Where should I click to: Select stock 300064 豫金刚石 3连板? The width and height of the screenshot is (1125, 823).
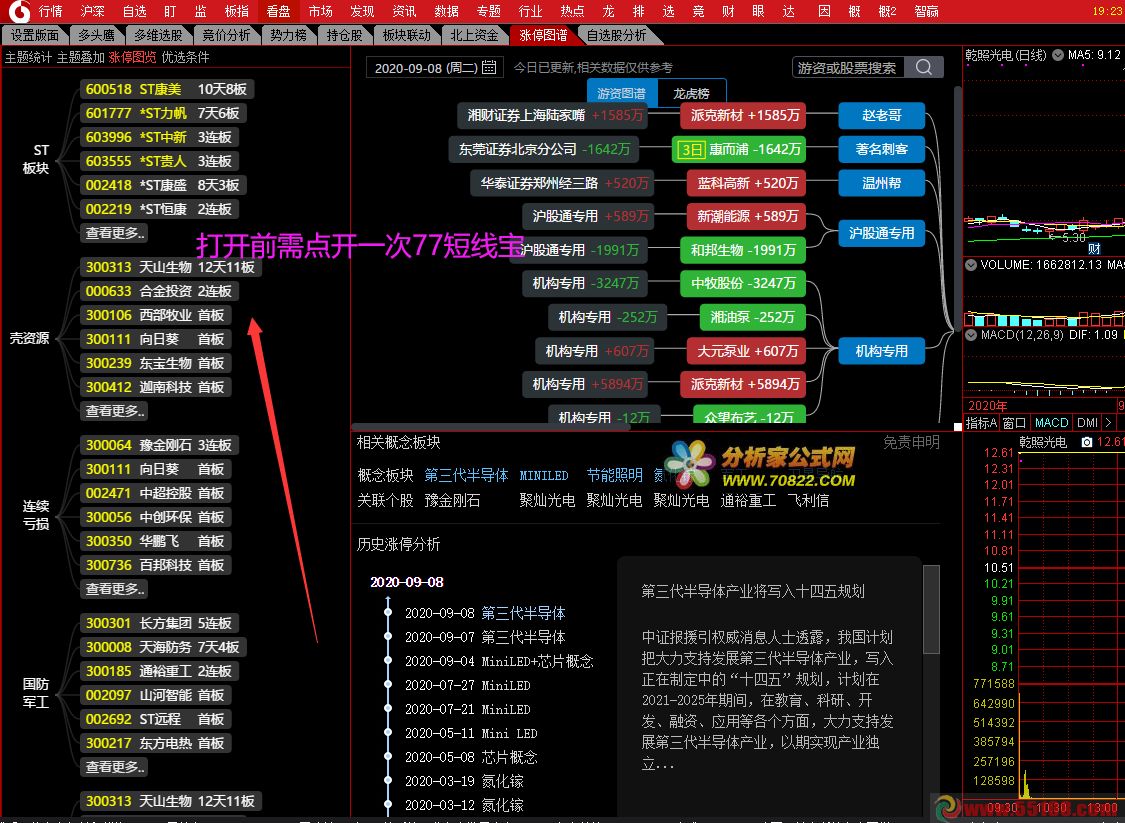point(159,445)
